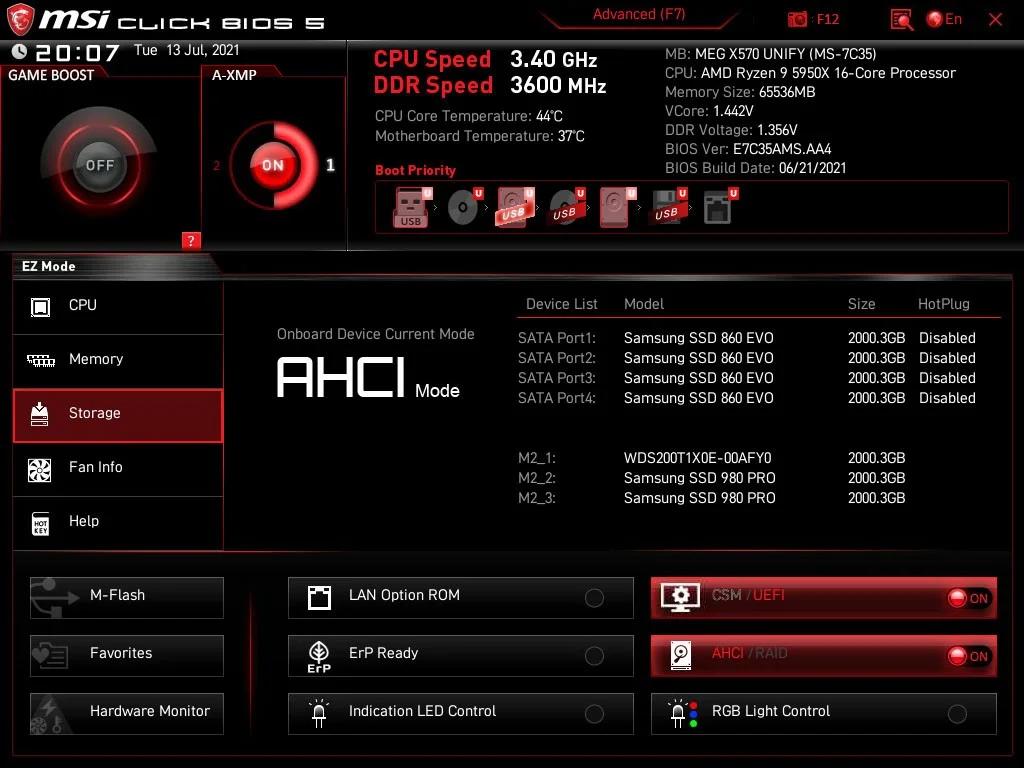
Task: Click the AHCI/RAID disk icon
Action: (x=680, y=656)
